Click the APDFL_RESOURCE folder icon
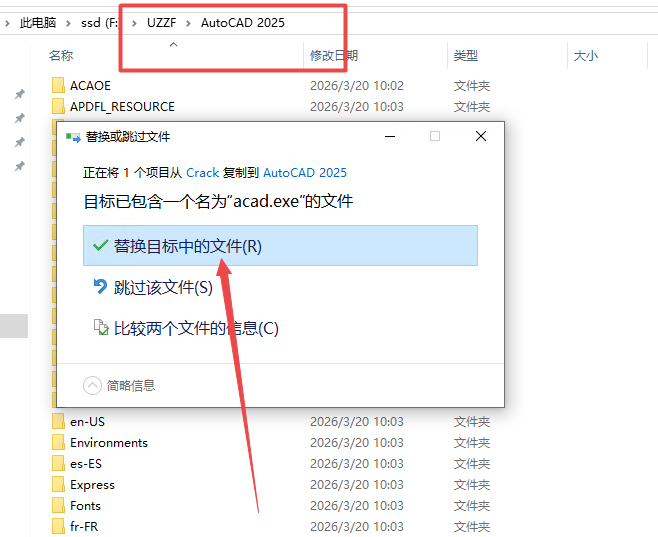The height and width of the screenshot is (537, 658). pyautogui.click(x=58, y=107)
